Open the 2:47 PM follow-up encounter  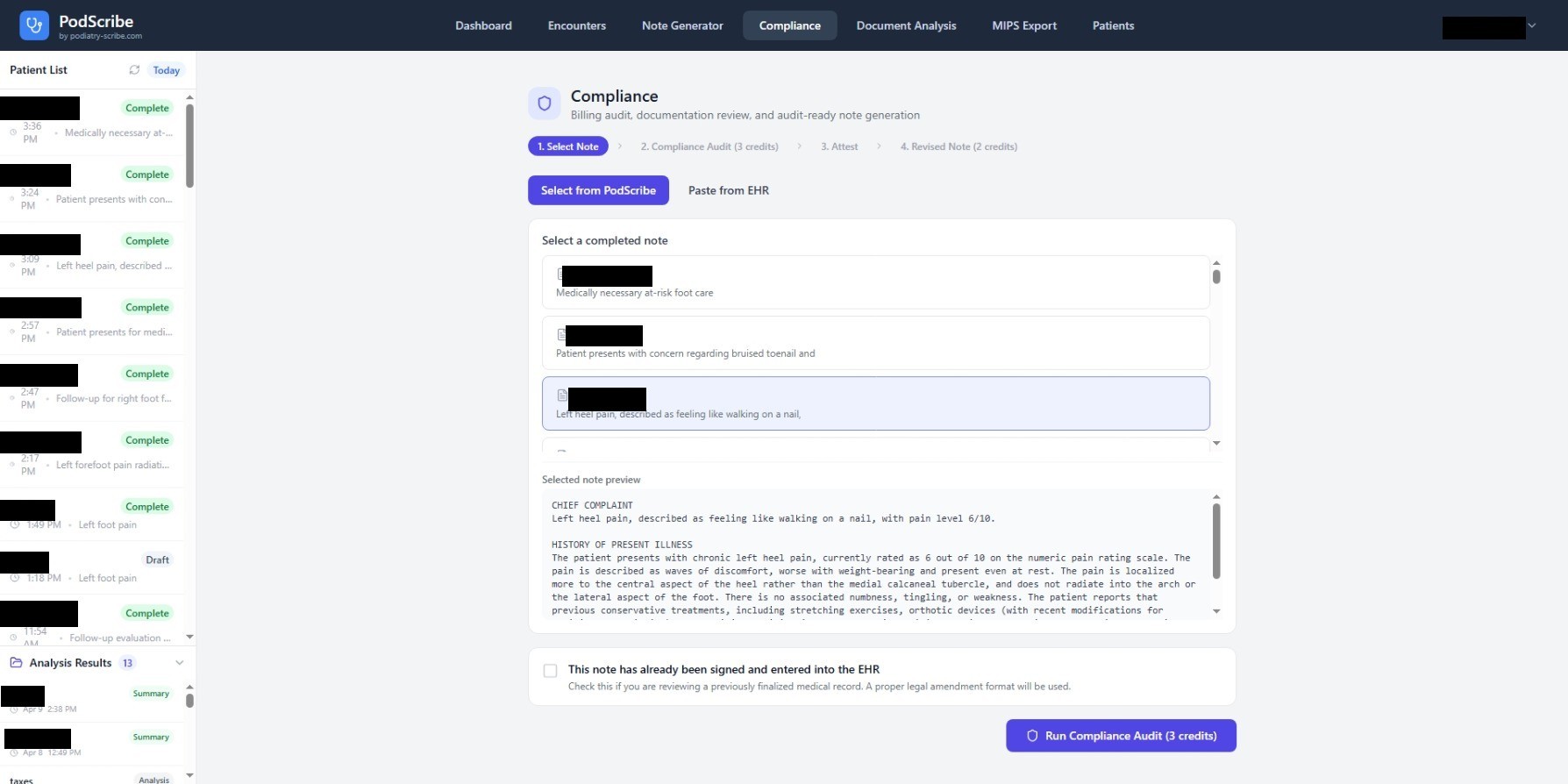point(92,388)
